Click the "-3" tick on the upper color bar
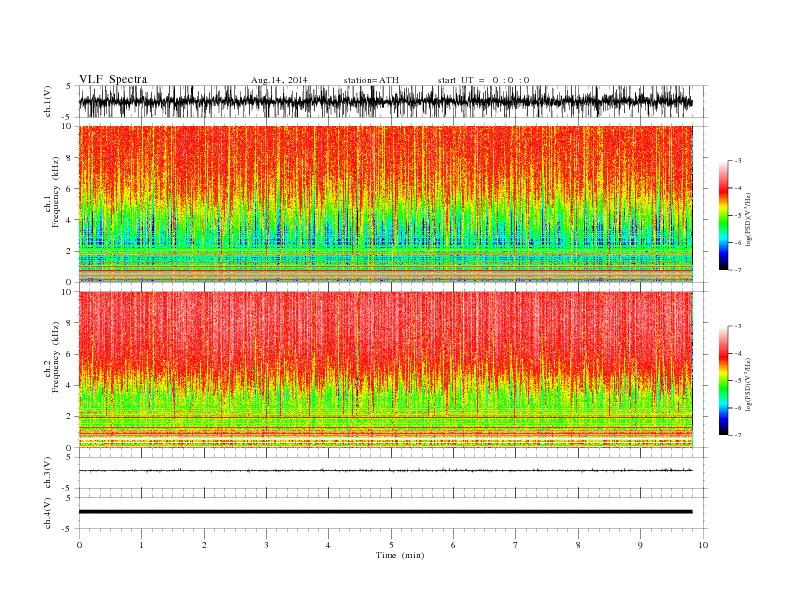The image size is (792, 612). 738,161
